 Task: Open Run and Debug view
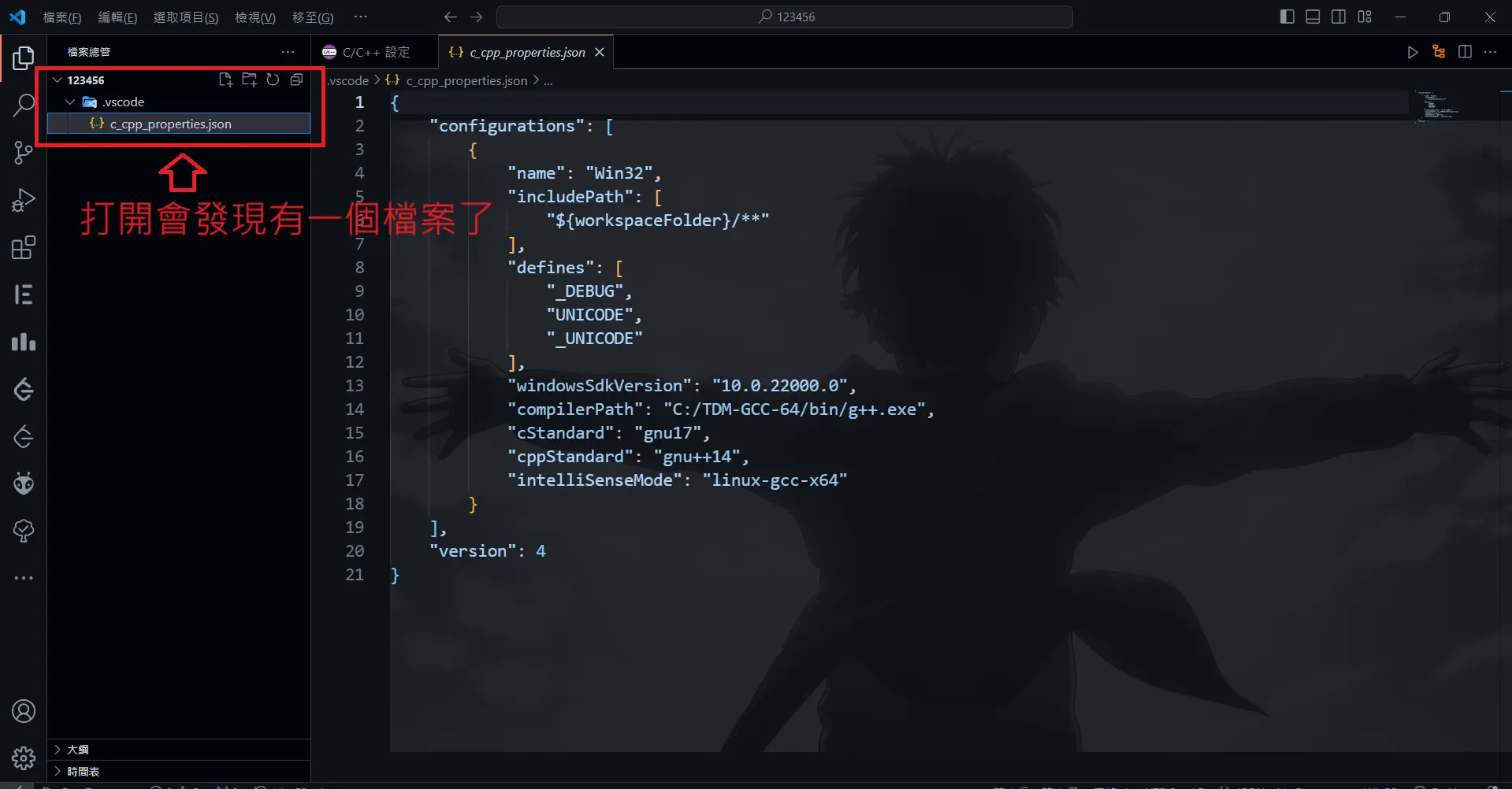coord(24,200)
